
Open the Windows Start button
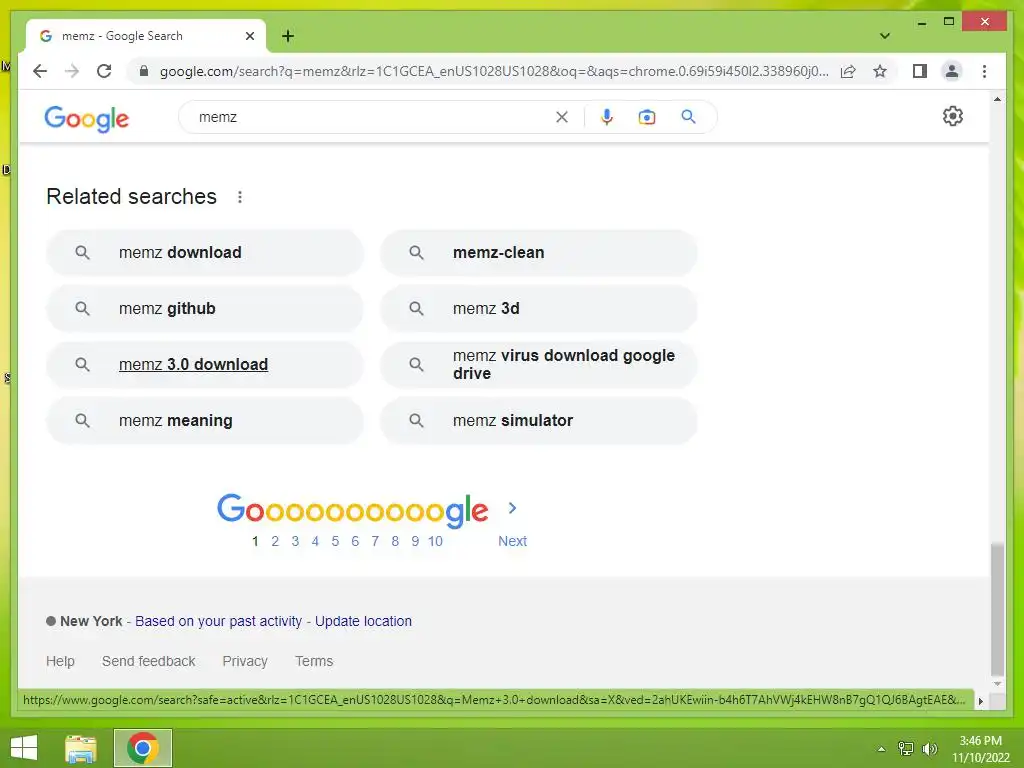(24, 748)
